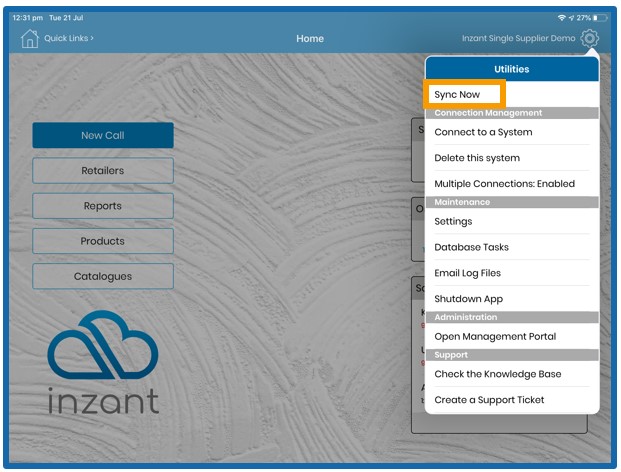621x472 pixels.
Task: Tap the Wi-Fi status icon
Action: click(561, 18)
